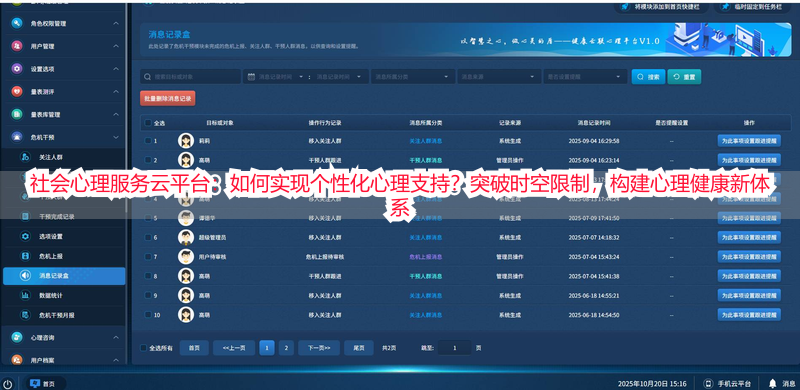The width and height of the screenshot is (800, 390).
Task: Click the 设置选项 gear icon
Action: click(x=17, y=69)
